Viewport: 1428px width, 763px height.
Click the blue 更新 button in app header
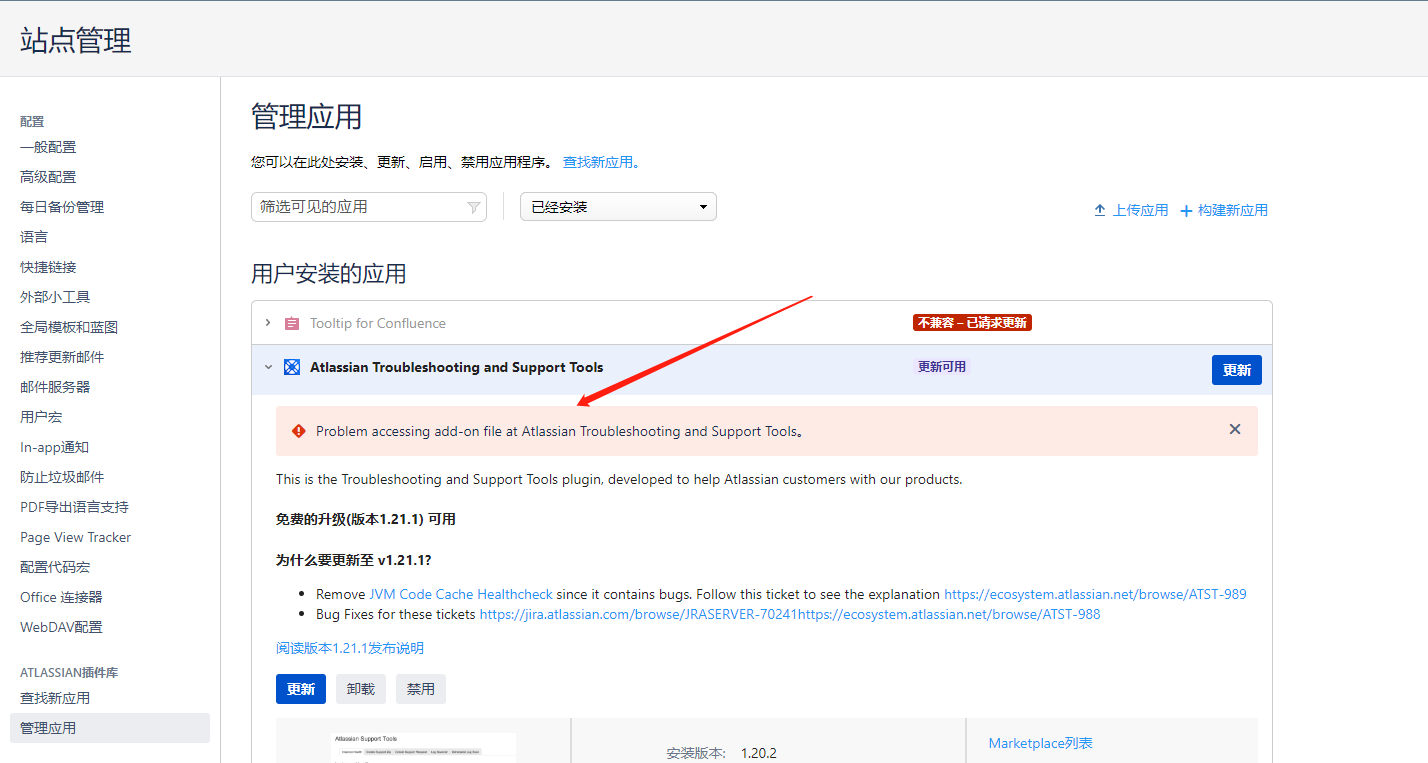tap(1236, 370)
